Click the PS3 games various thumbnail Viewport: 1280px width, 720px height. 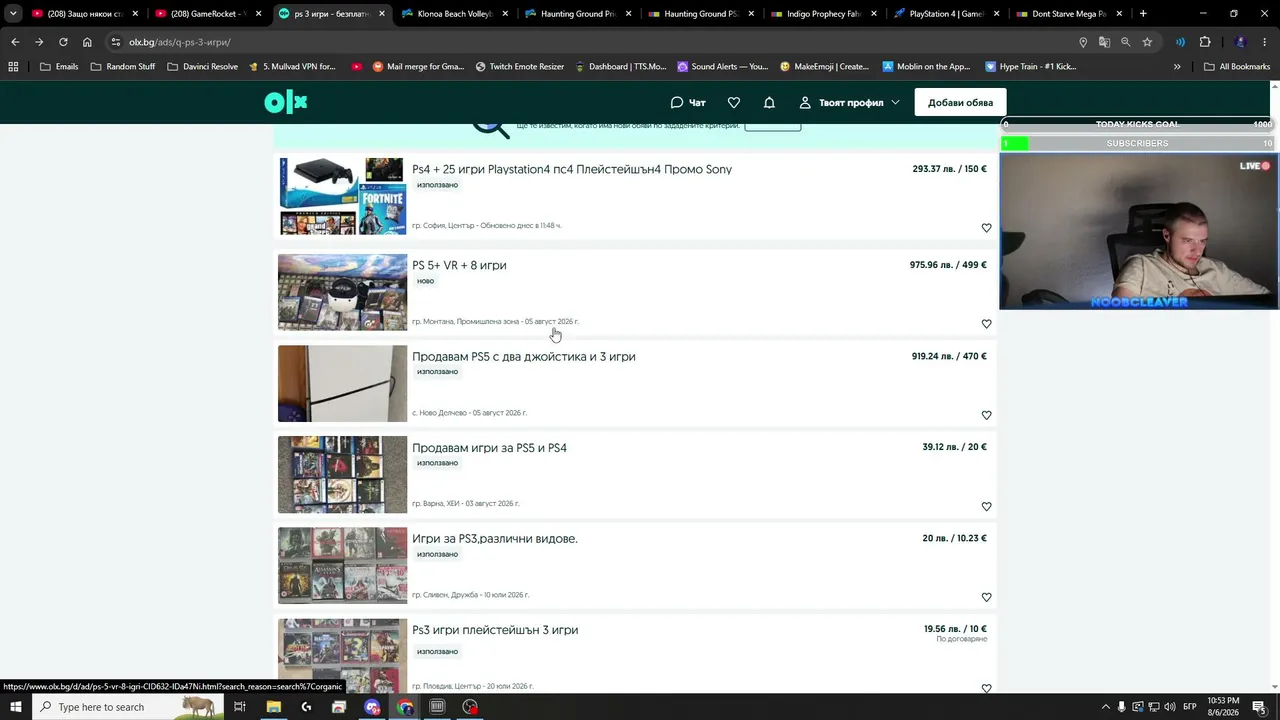point(342,565)
